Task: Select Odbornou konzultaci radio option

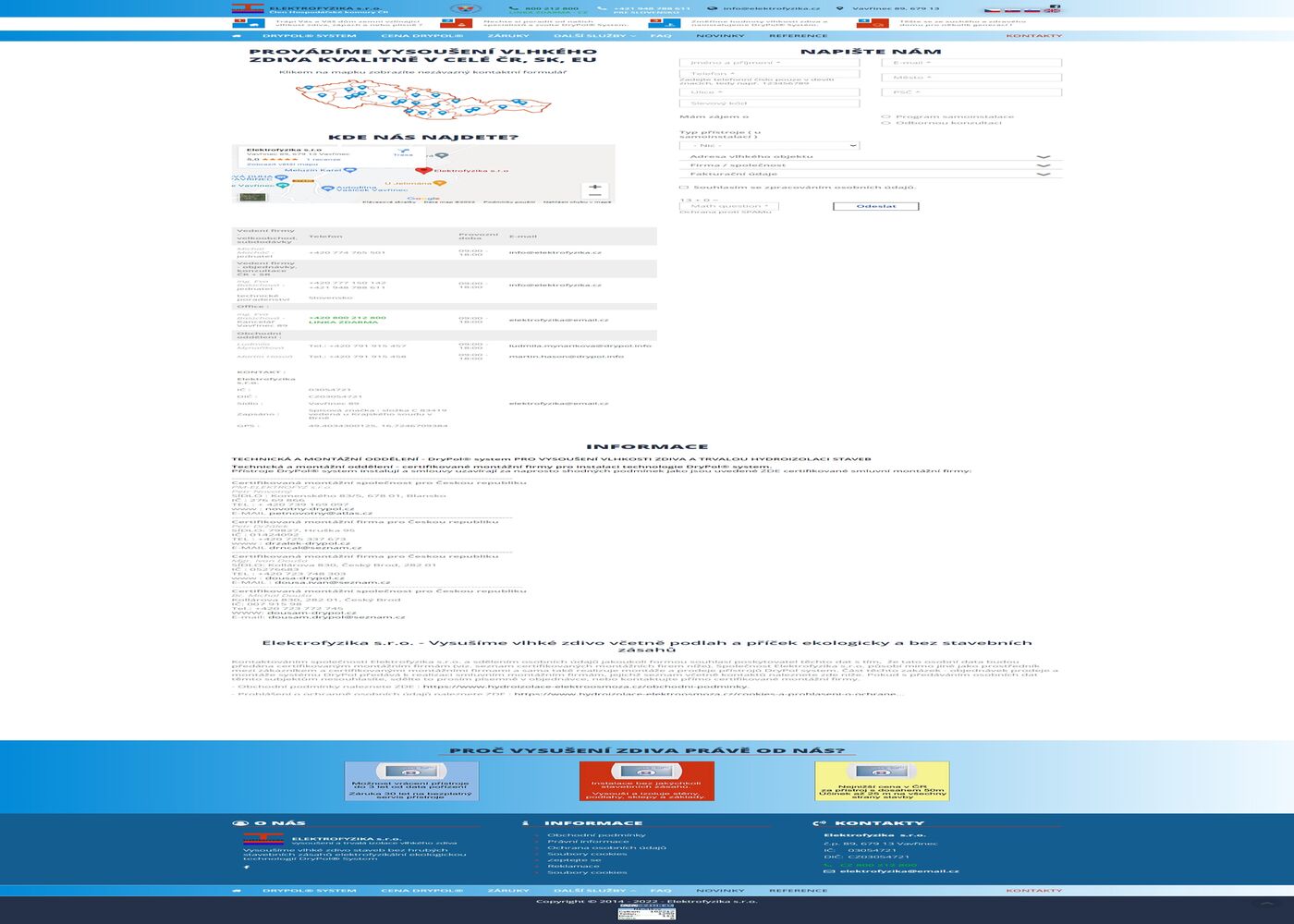Action: 885,123
